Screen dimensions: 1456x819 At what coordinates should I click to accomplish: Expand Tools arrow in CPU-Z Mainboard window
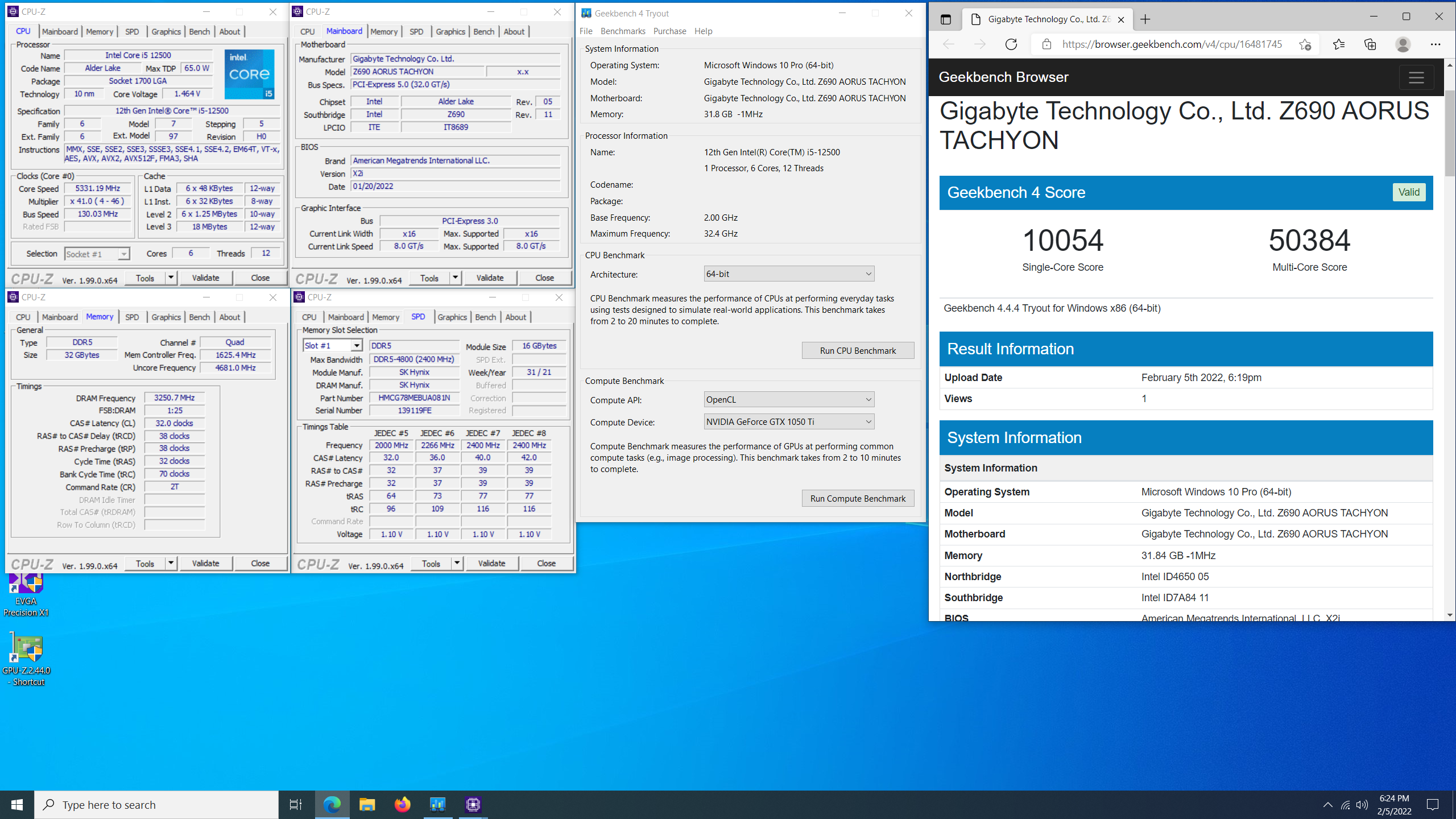[x=455, y=278]
